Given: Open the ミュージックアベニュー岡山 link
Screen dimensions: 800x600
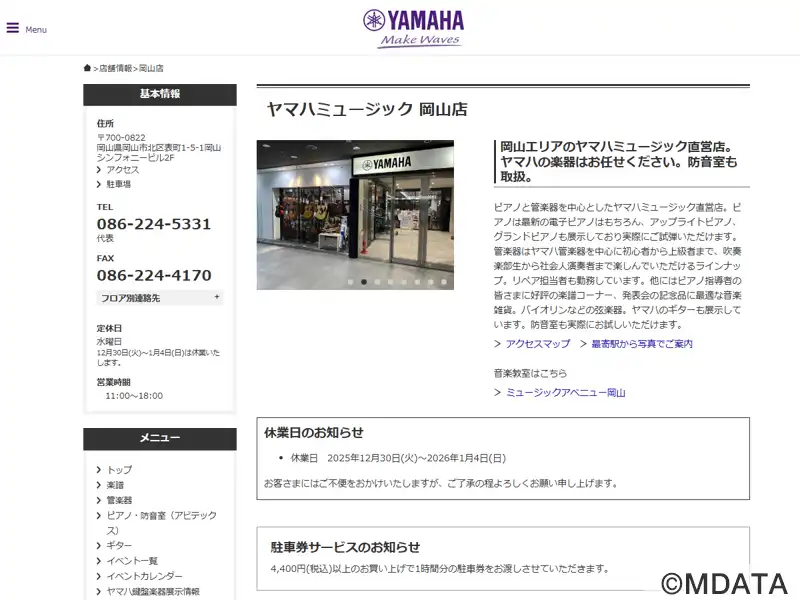Looking at the screenshot, I should 565,393.
